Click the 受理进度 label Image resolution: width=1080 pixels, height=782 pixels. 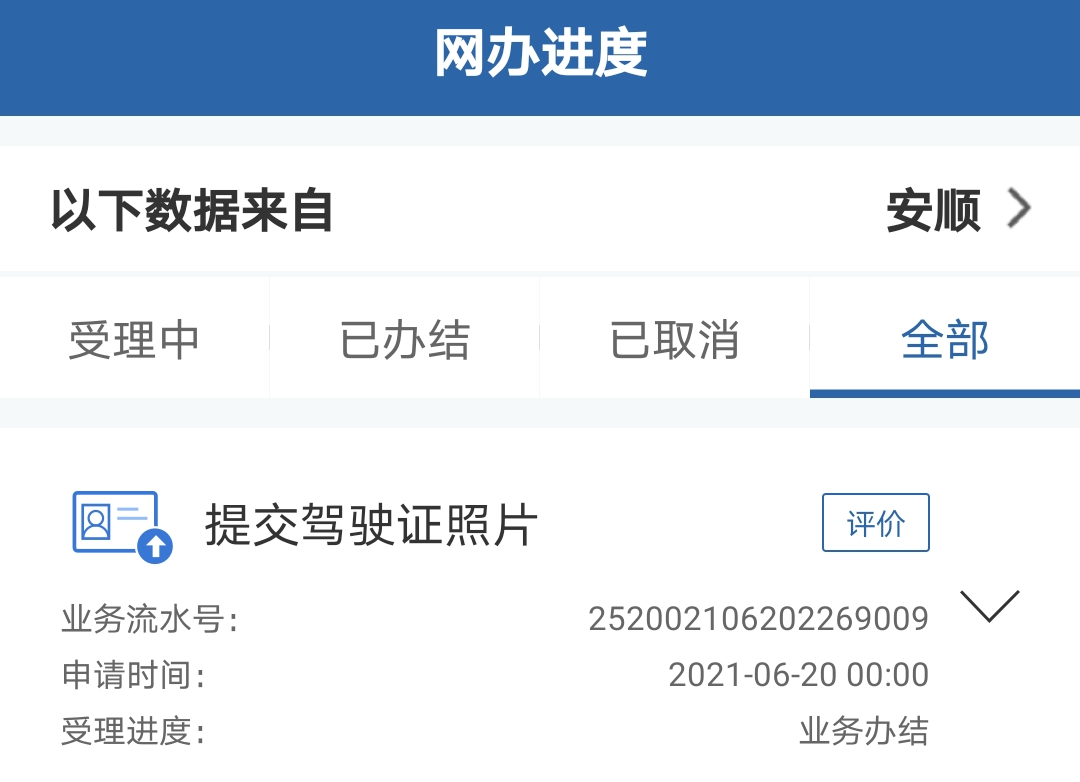tap(133, 731)
